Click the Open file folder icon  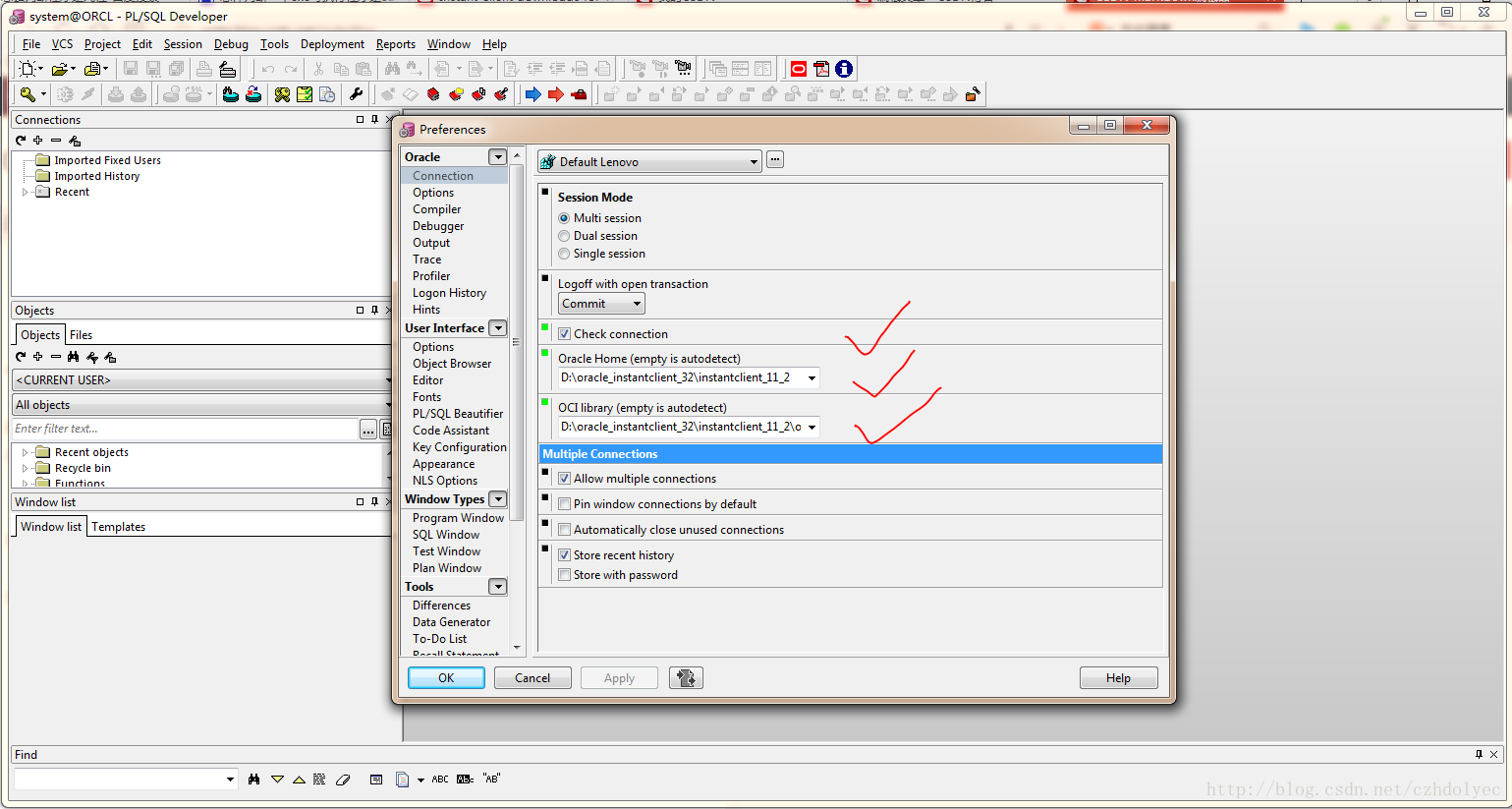pos(60,69)
